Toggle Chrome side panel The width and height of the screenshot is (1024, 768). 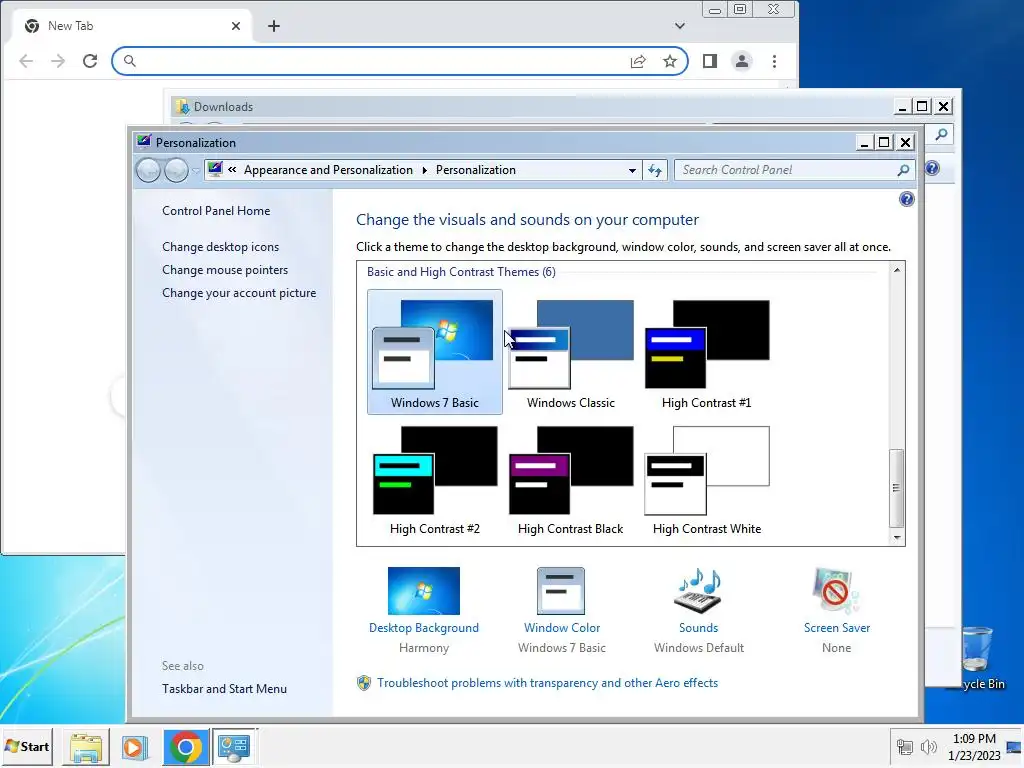click(x=710, y=61)
